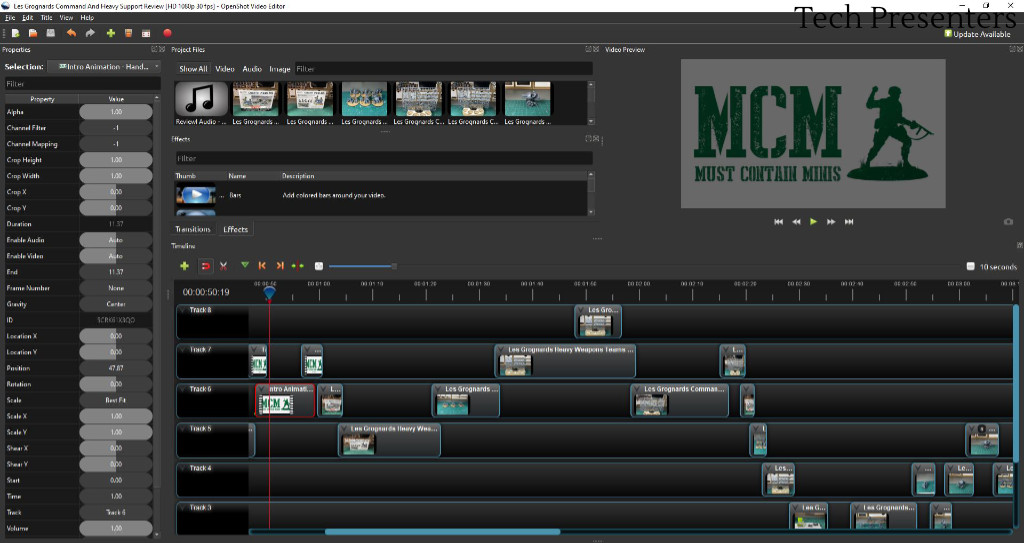The height and width of the screenshot is (543, 1024).
Task: Click the Volume value slider
Action: pyautogui.click(x=116, y=528)
